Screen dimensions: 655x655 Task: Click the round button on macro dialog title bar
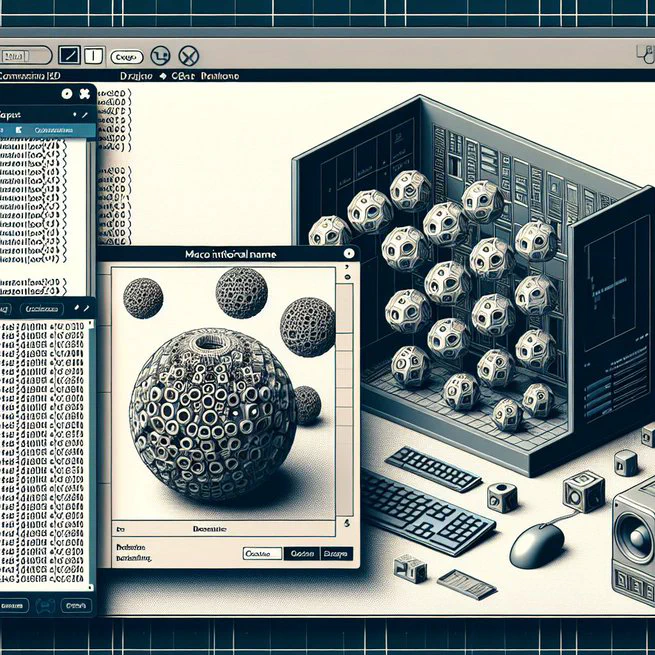347,256
